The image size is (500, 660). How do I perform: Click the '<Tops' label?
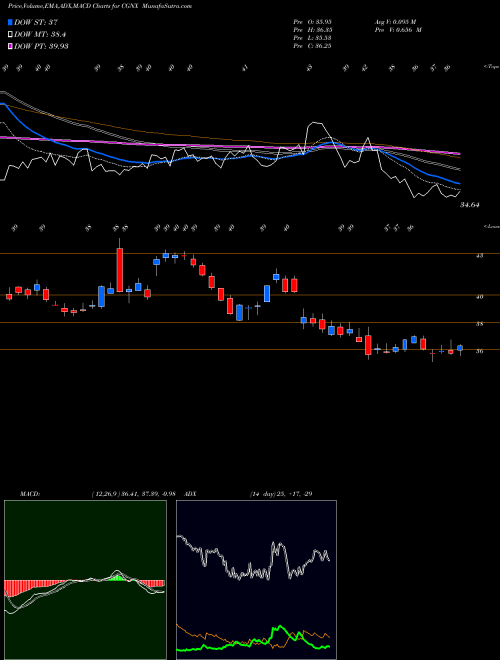(x=491, y=67)
